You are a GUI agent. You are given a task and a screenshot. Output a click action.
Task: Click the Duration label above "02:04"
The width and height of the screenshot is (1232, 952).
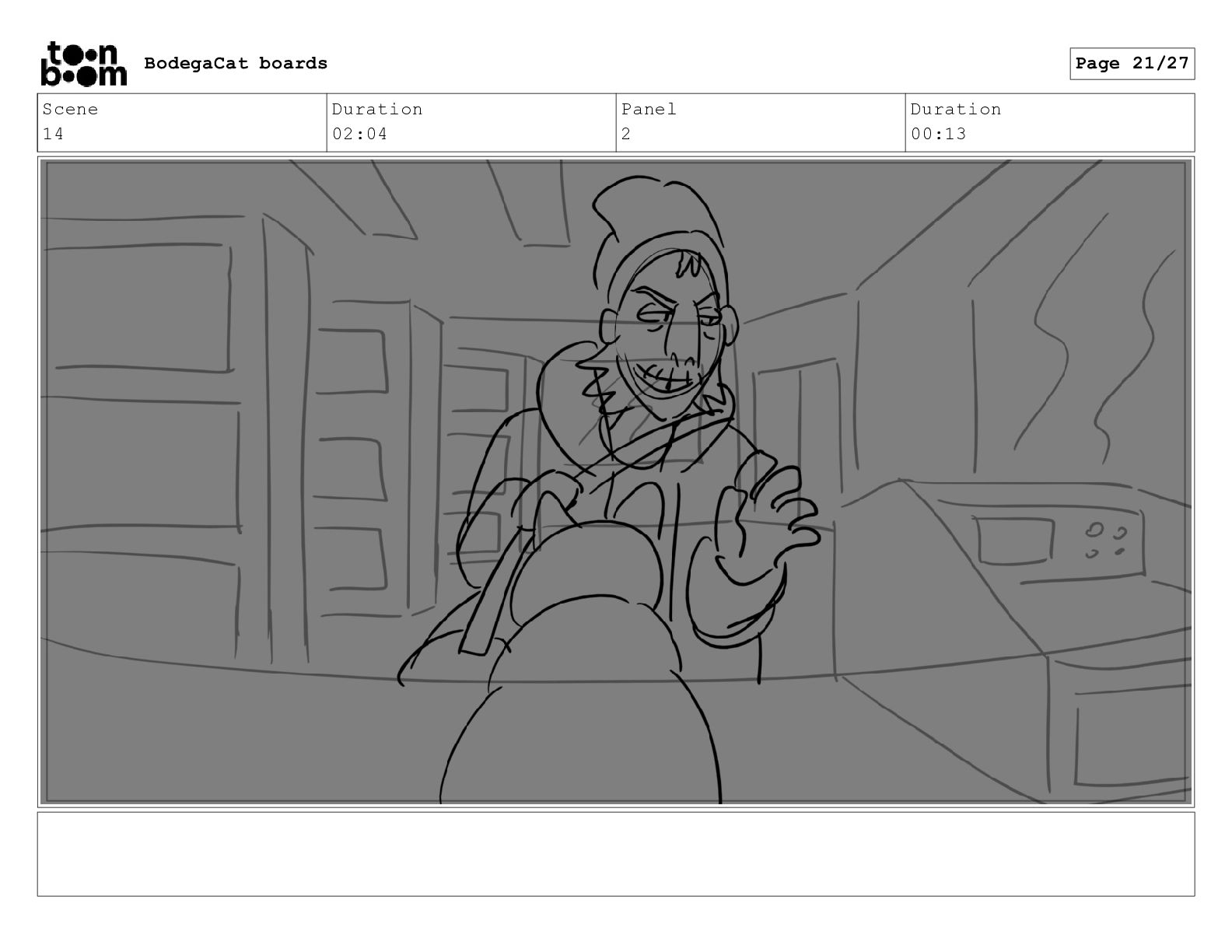click(x=377, y=109)
